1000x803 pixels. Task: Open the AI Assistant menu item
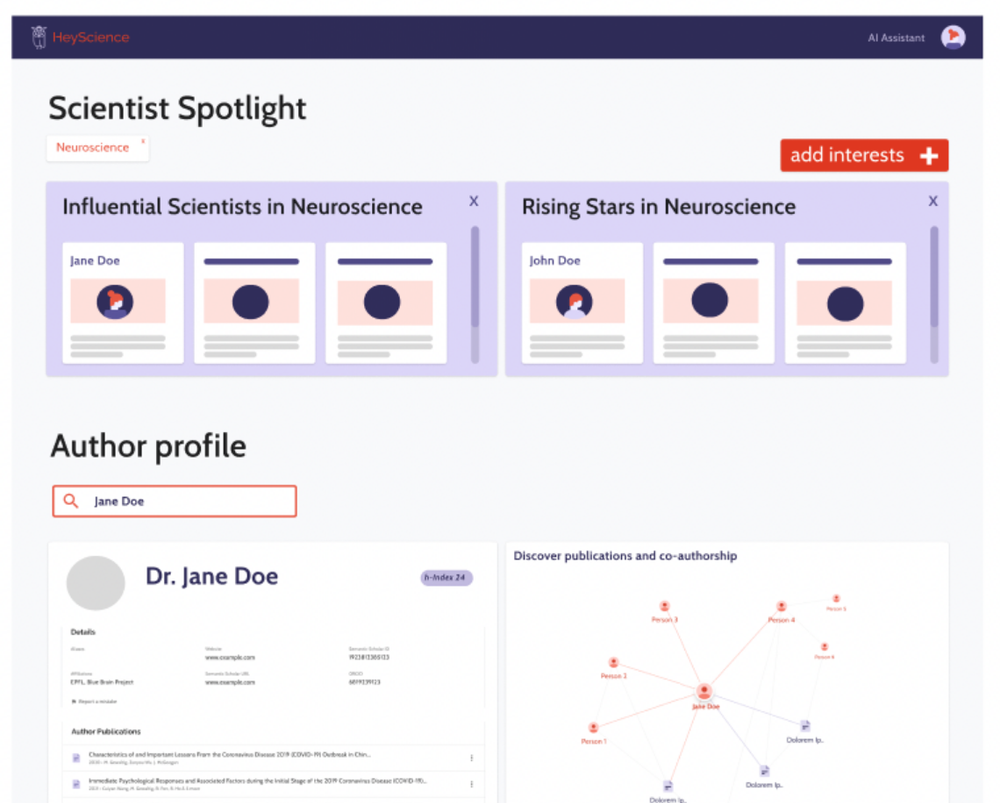click(896, 38)
